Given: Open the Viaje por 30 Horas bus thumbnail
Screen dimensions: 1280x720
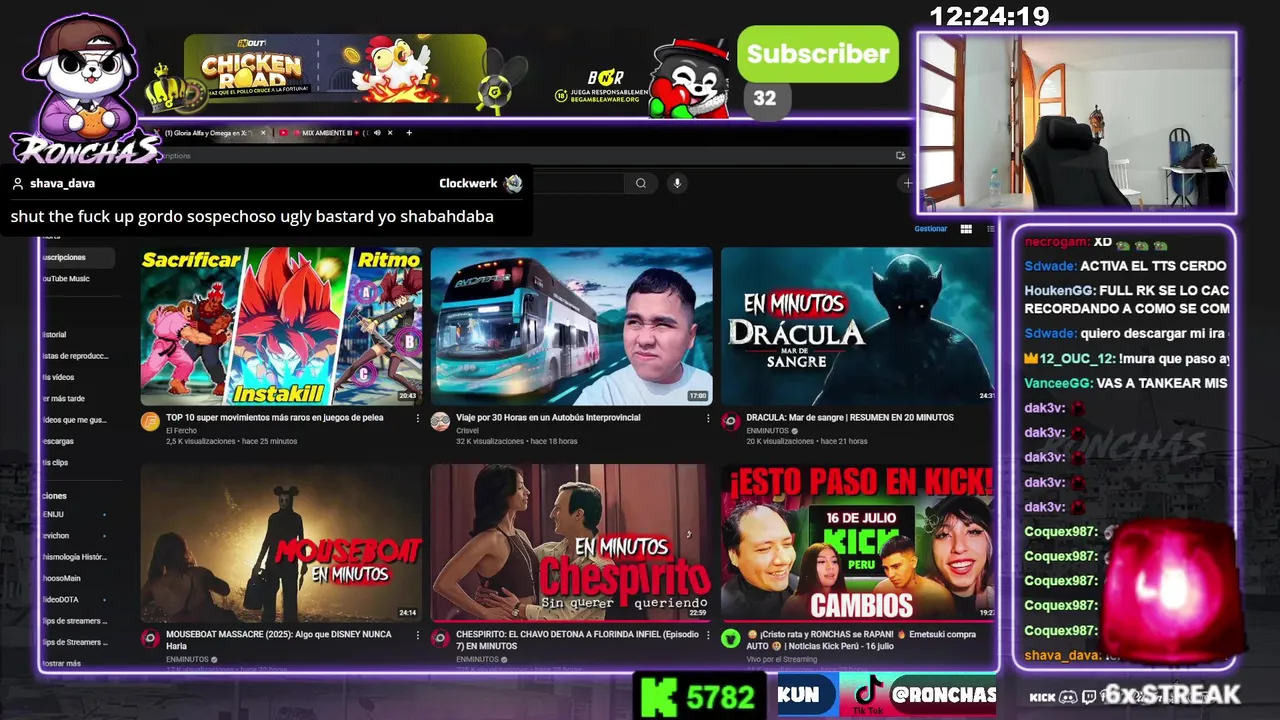Looking at the screenshot, I should tap(571, 326).
